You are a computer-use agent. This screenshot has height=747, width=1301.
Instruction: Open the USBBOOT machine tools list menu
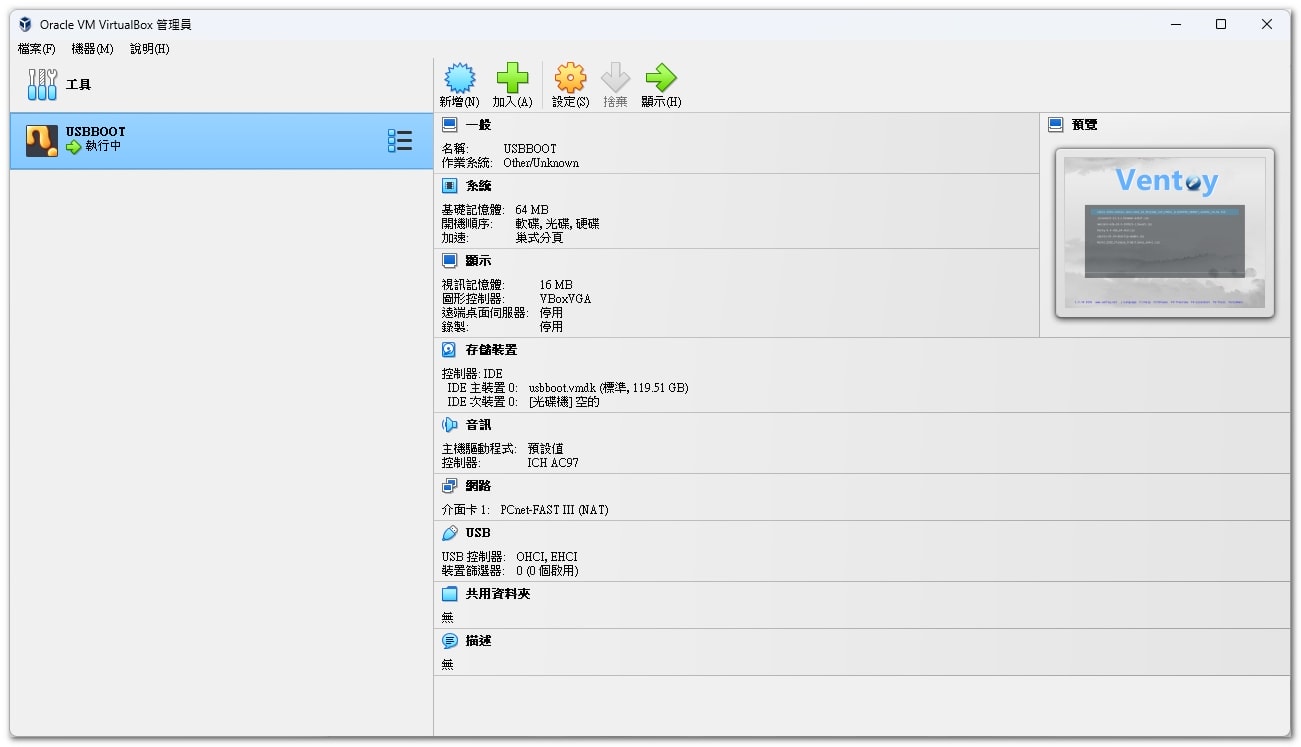click(x=400, y=141)
